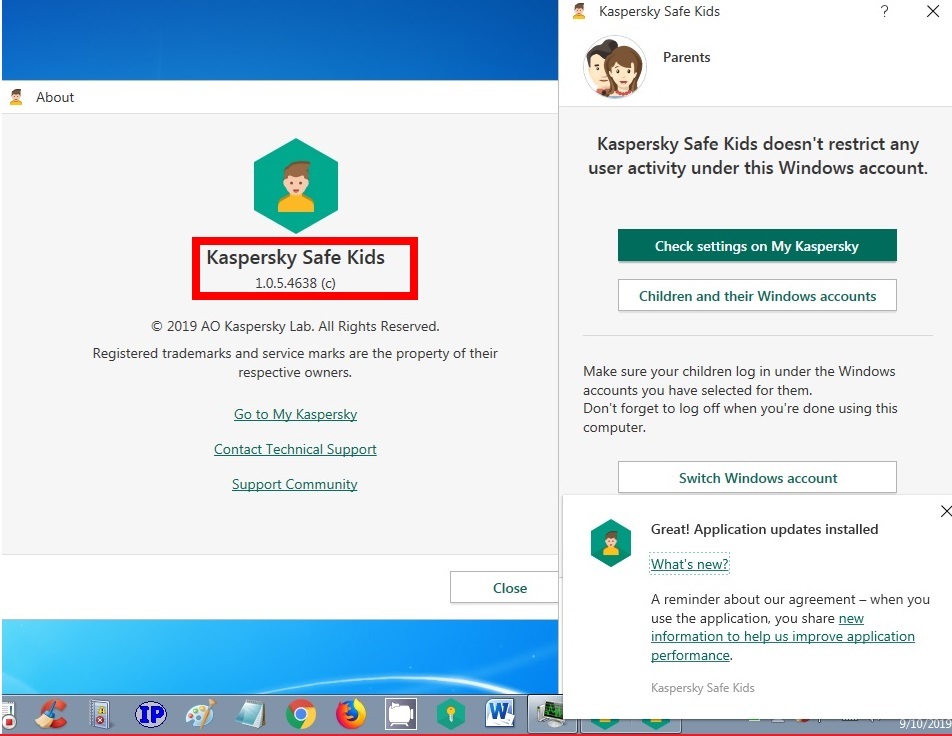Close the Kaspersky Safe Kids main window
Image resolution: width=952 pixels, height=736 pixels.
933,12
